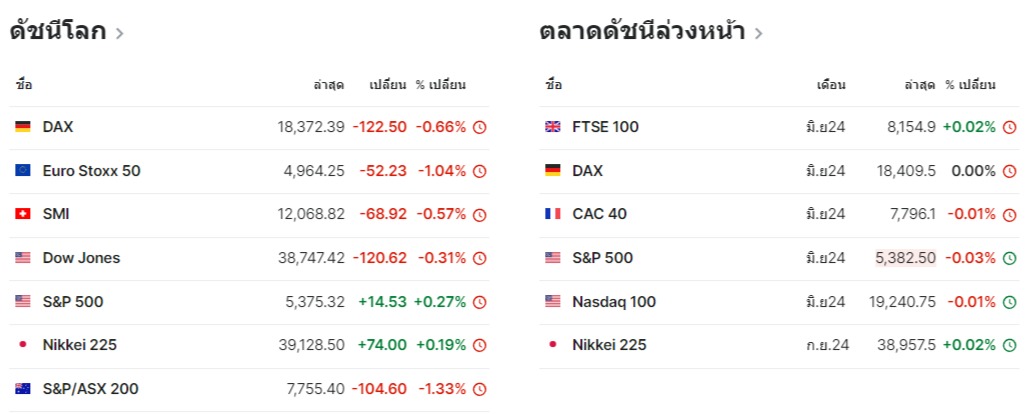Viewport: 1035px width, 414px height.
Task: Click the UK flag icon beside FTSE 100
Action: (x=552, y=127)
